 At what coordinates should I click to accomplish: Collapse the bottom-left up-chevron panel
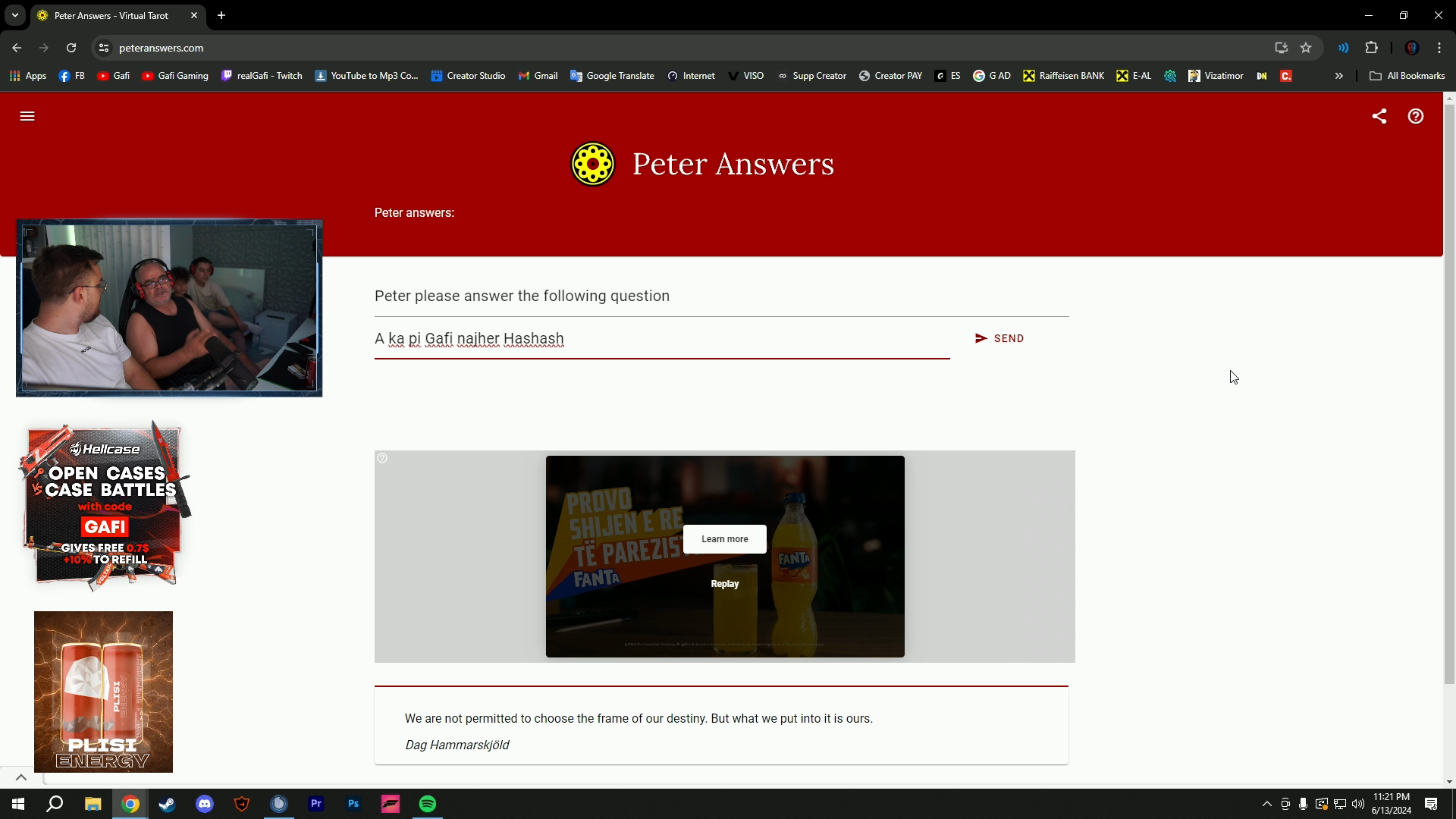[x=21, y=777]
